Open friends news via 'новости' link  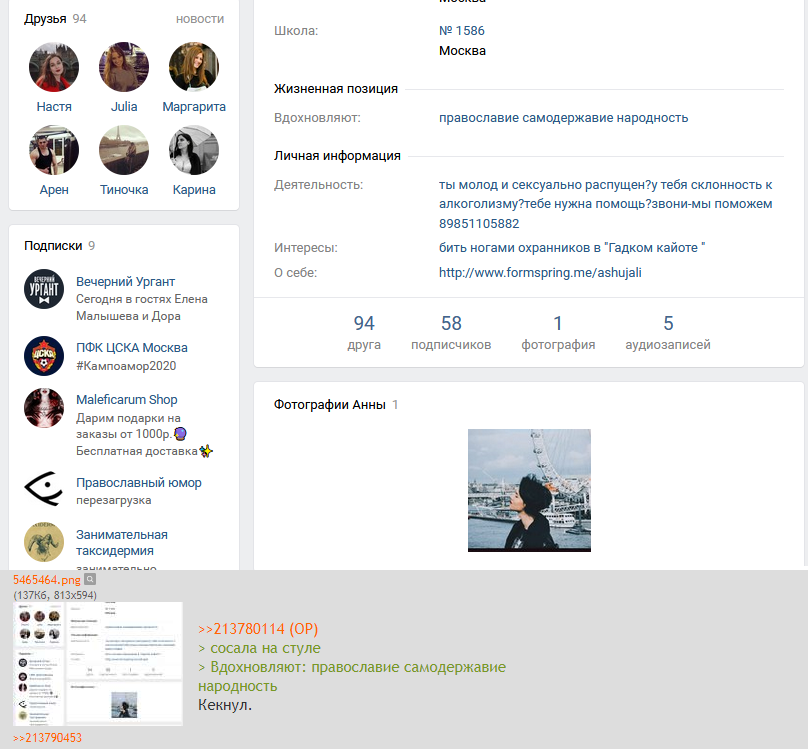[200, 19]
